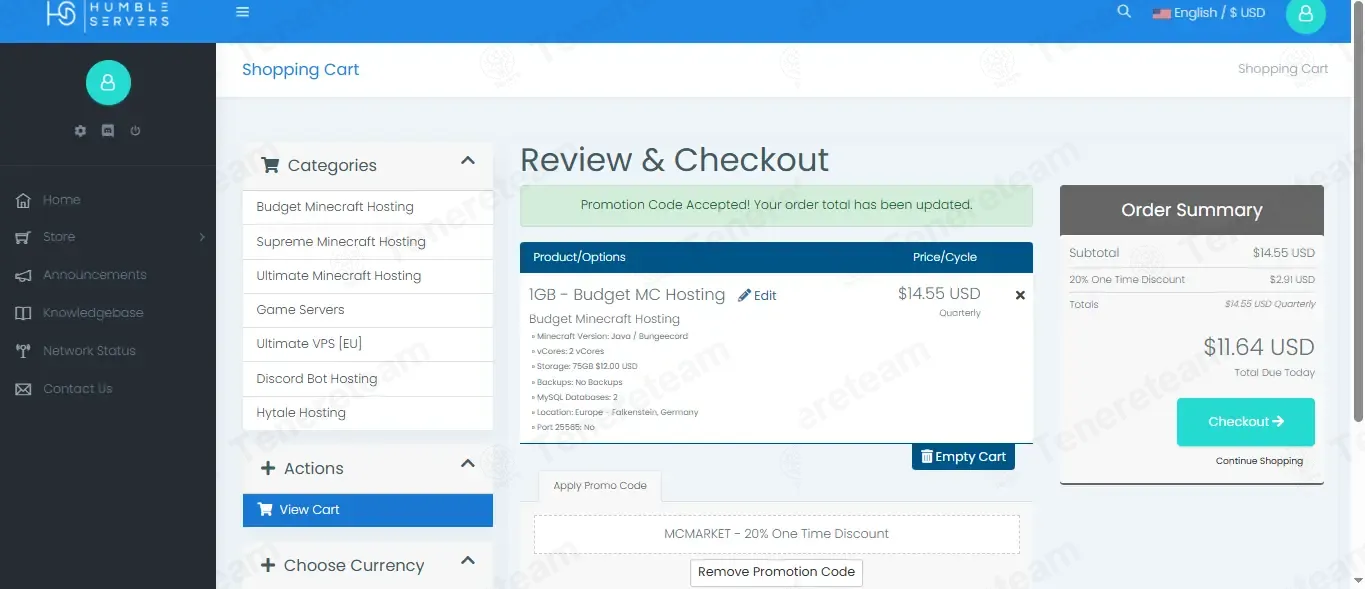Click the Continue Shopping link

(x=1259, y=461)
